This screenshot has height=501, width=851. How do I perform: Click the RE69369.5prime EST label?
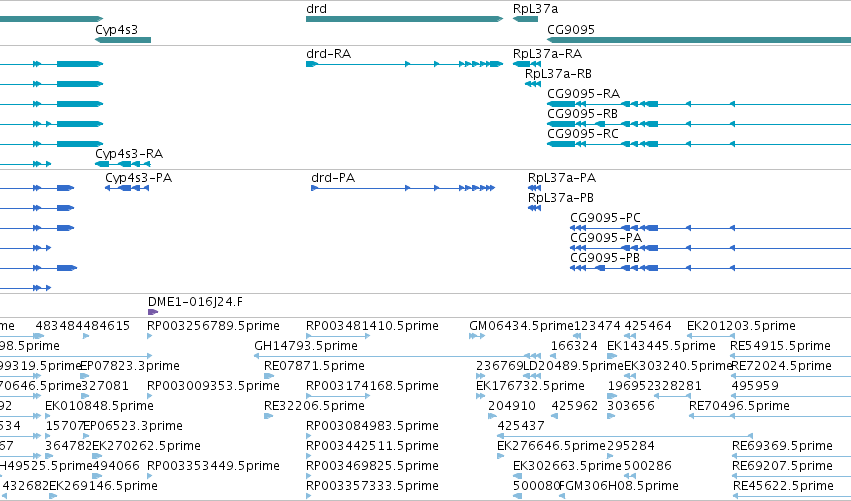pos(783,446)
